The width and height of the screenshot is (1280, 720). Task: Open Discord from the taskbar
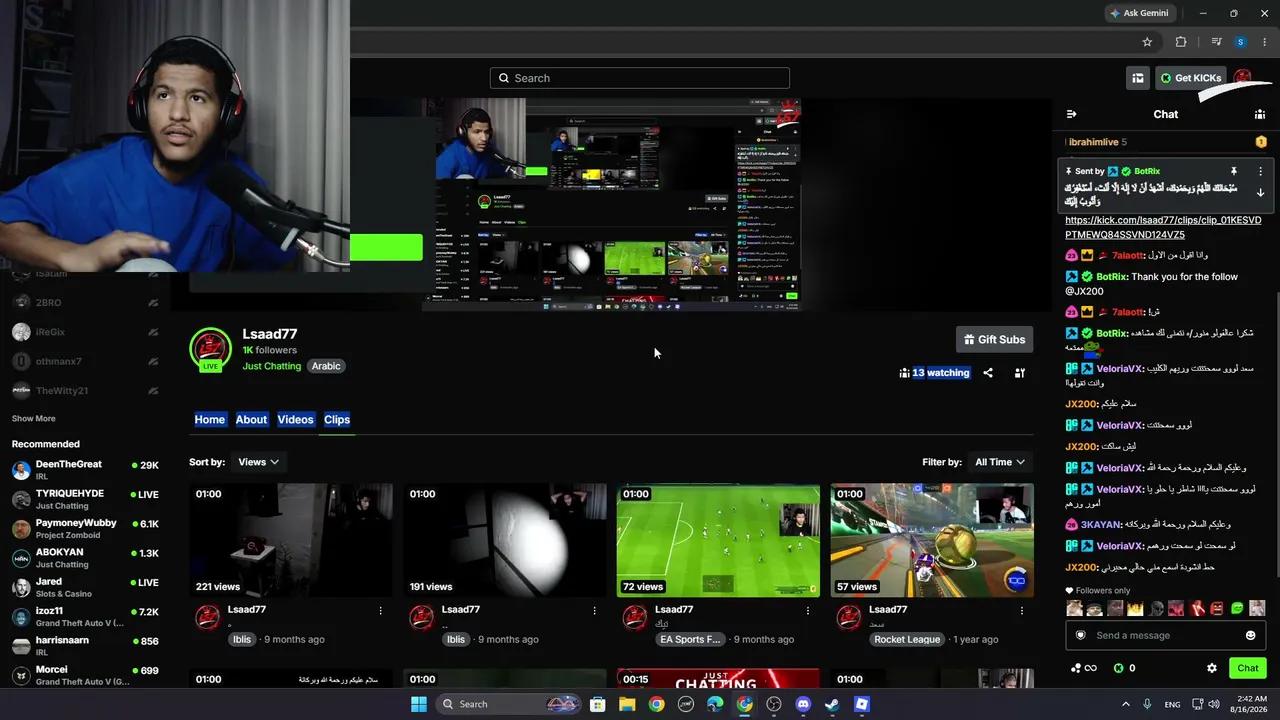803,704
